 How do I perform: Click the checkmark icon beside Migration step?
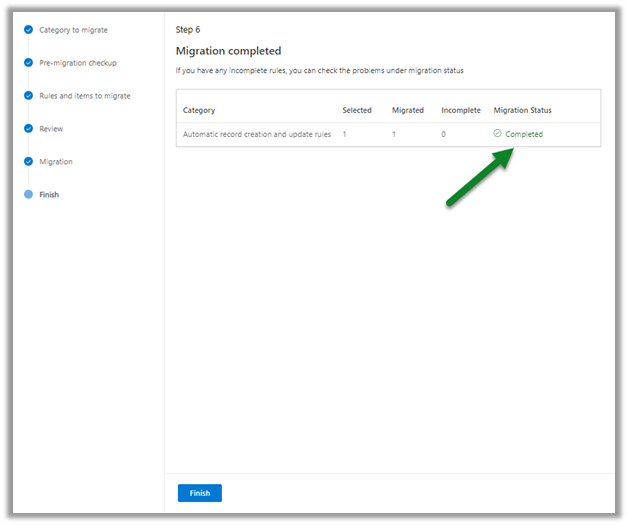[x=28, y=162]
